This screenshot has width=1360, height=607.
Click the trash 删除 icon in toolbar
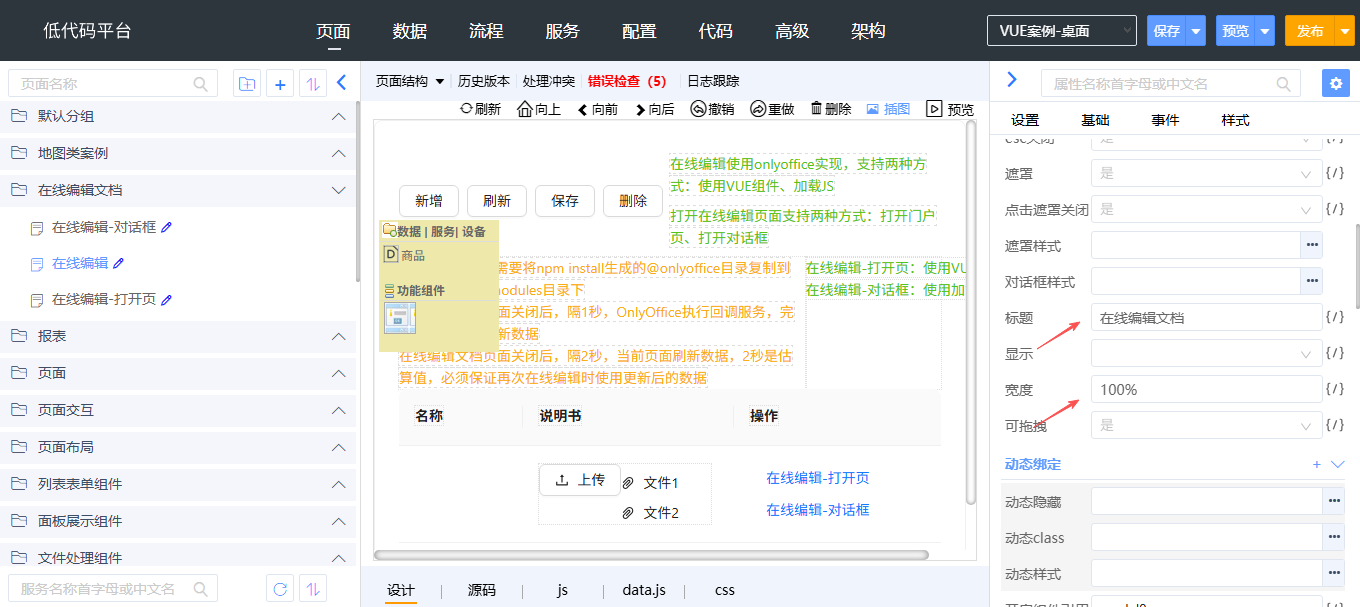click(x=817, y=109)
